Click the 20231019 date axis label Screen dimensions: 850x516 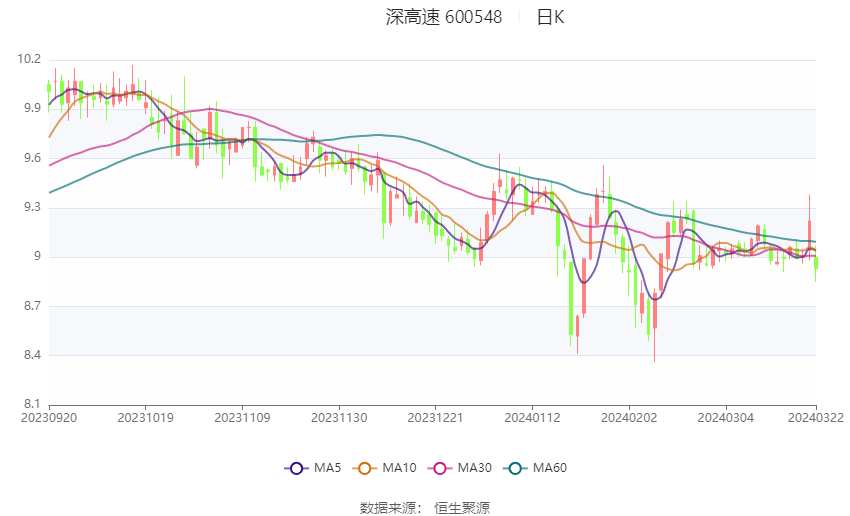(x=145, y=418)
